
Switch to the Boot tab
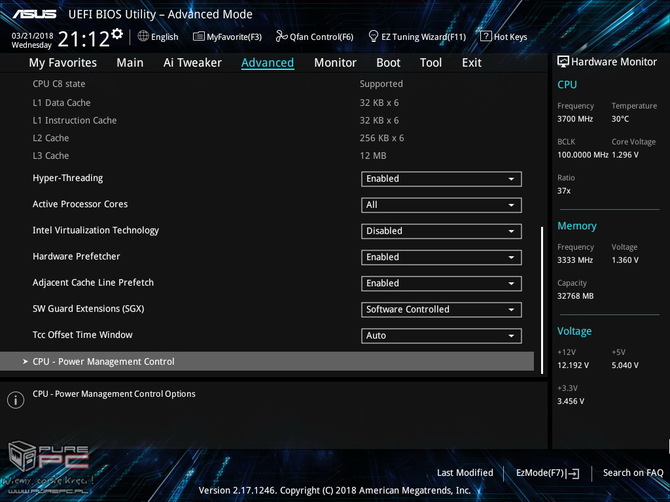[x=388, y=63]
